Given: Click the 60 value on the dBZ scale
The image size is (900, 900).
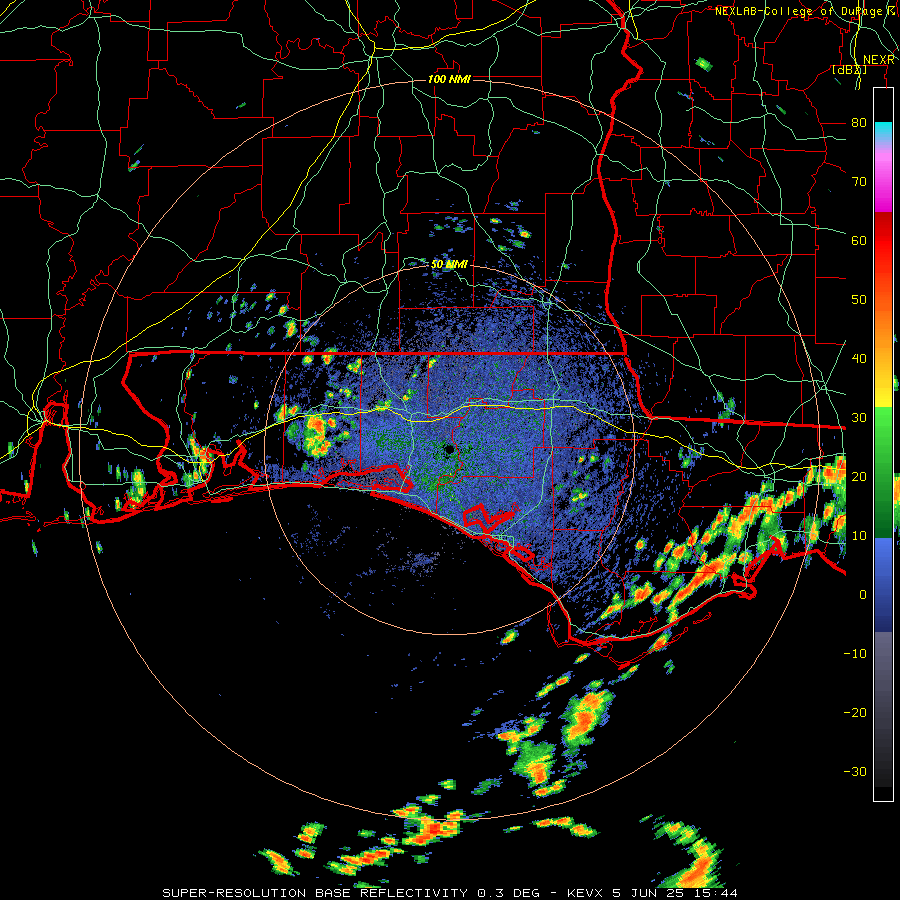Looking at the screenshot, I should pos(859,240).
